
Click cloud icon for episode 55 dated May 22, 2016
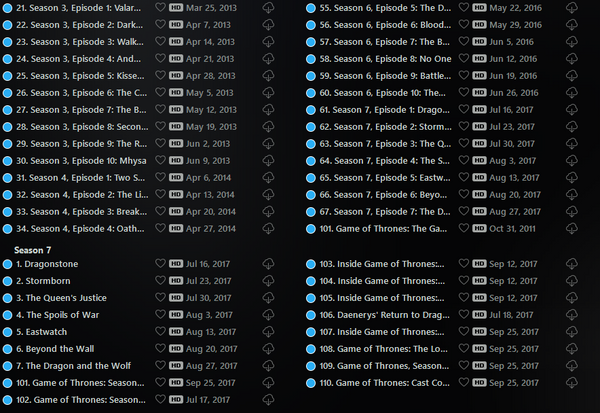coord(572,8)
